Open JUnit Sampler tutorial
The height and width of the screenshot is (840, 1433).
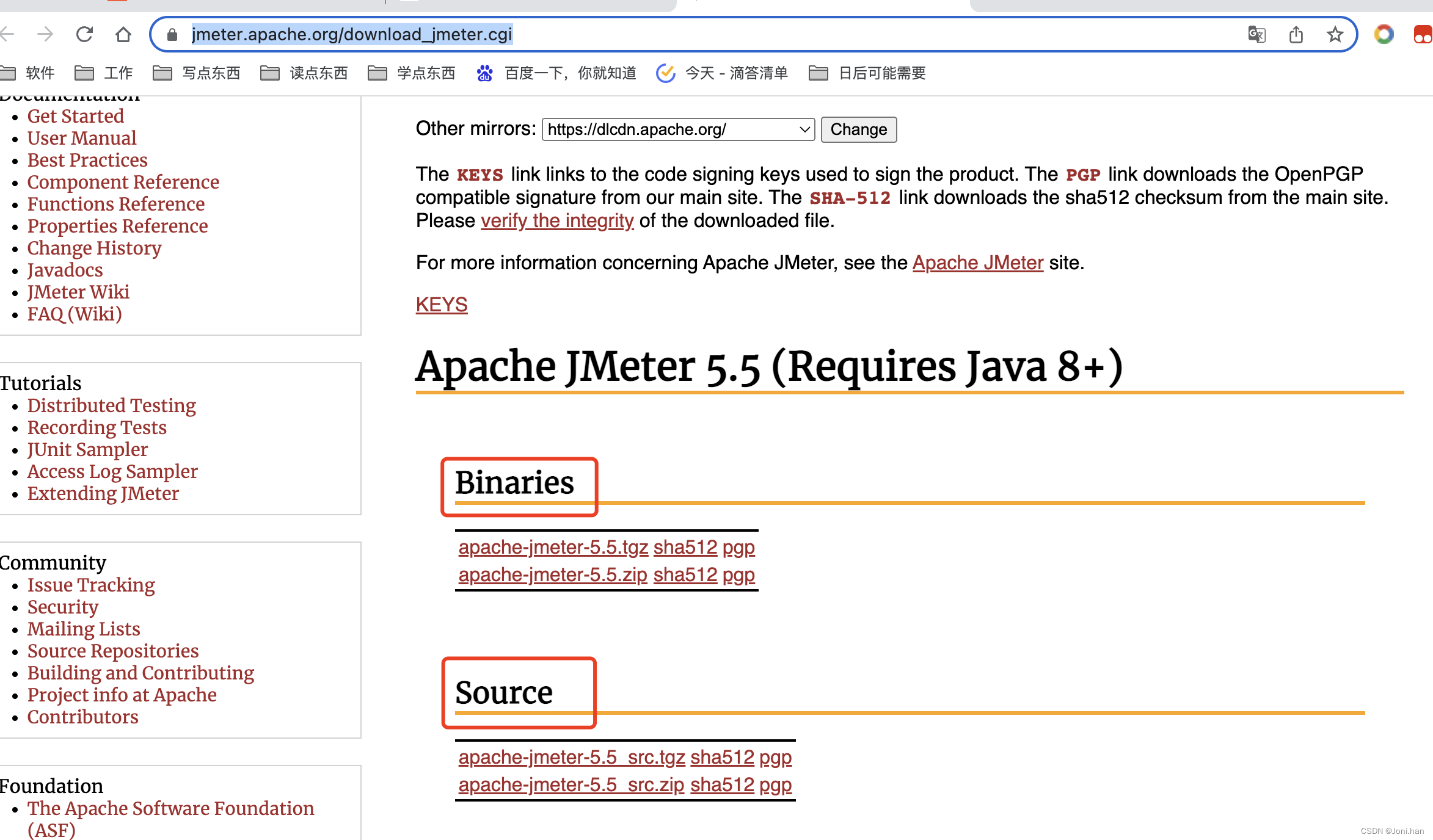tap(88, 449)
